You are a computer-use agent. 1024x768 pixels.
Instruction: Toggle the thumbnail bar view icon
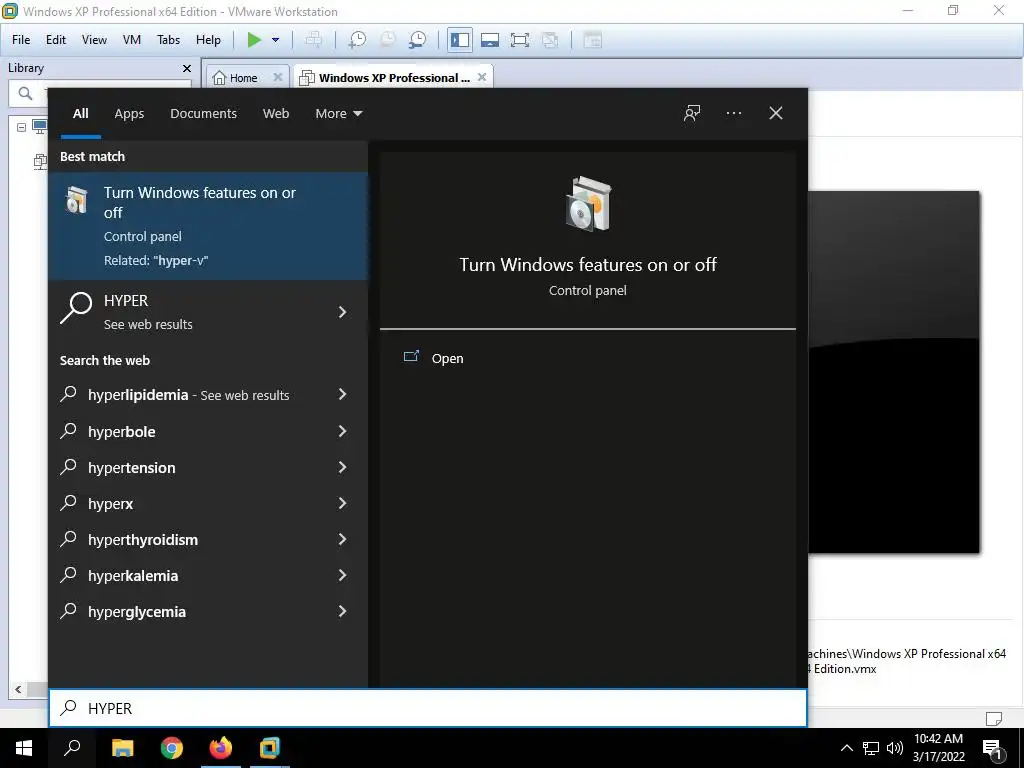pyautogui.click(x=490, y=40)
